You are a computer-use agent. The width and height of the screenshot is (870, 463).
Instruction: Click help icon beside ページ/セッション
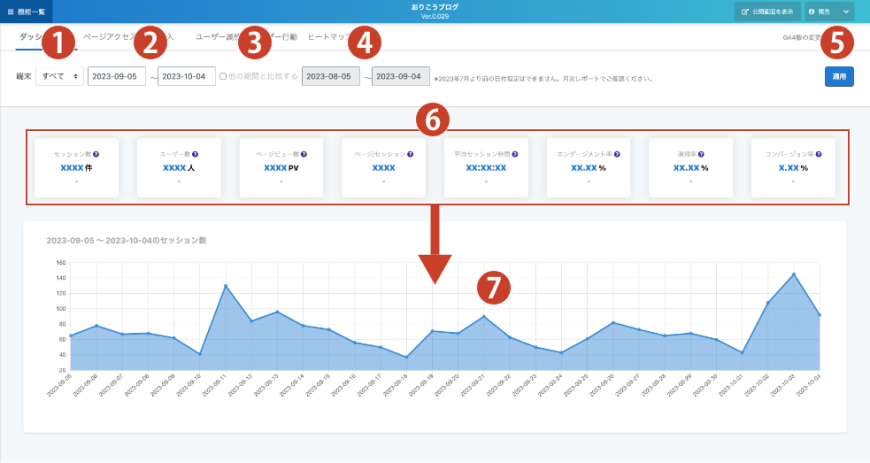point(408,155)
